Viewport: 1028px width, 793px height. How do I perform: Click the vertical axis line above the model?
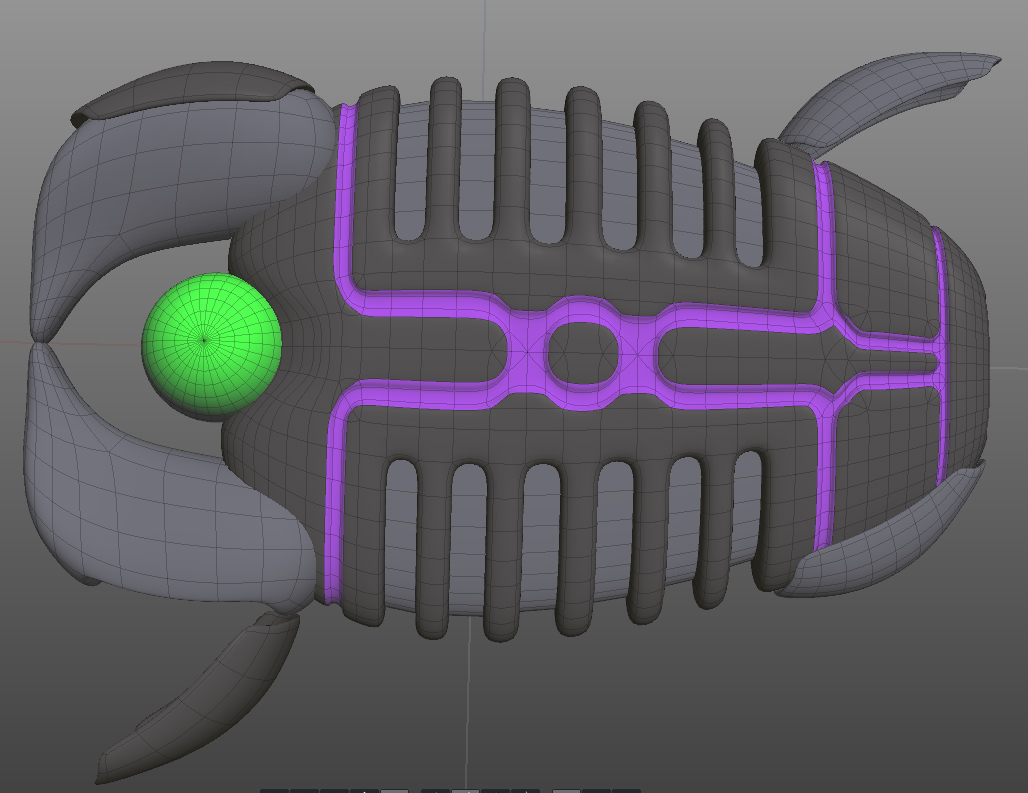(486, 40)
